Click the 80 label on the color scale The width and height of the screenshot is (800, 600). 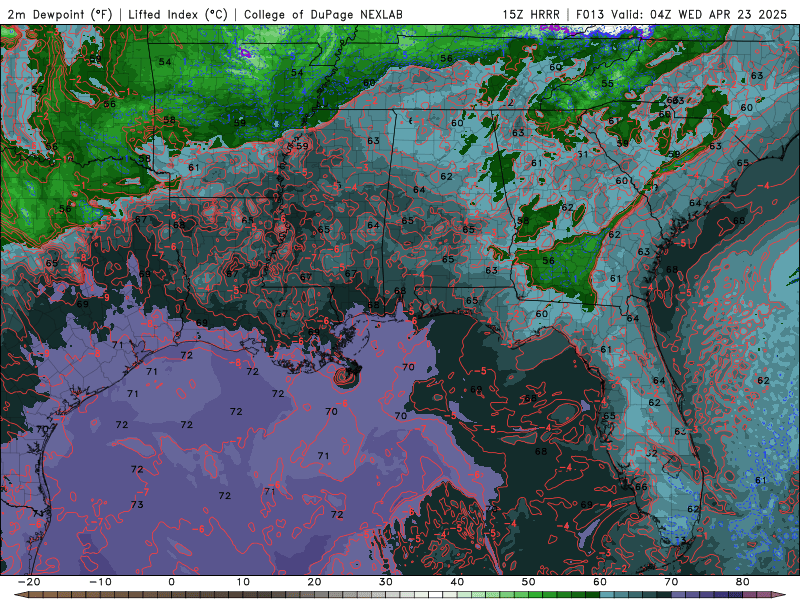coord(743,582)
